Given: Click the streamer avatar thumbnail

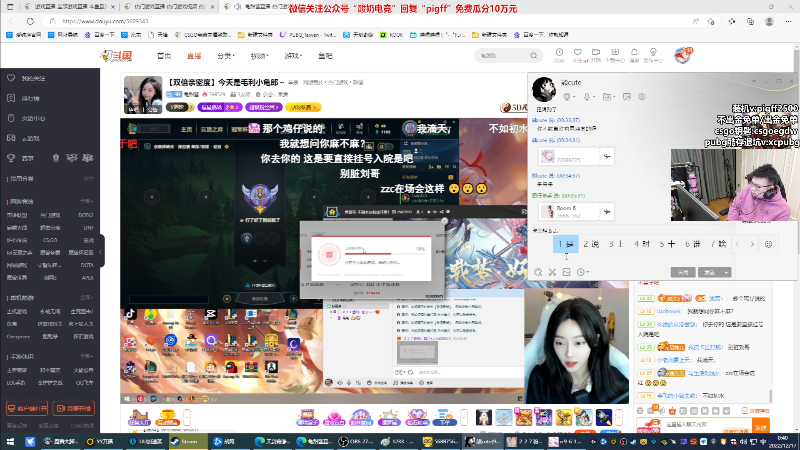Looking at the screenshot, I should pos(143,95).
